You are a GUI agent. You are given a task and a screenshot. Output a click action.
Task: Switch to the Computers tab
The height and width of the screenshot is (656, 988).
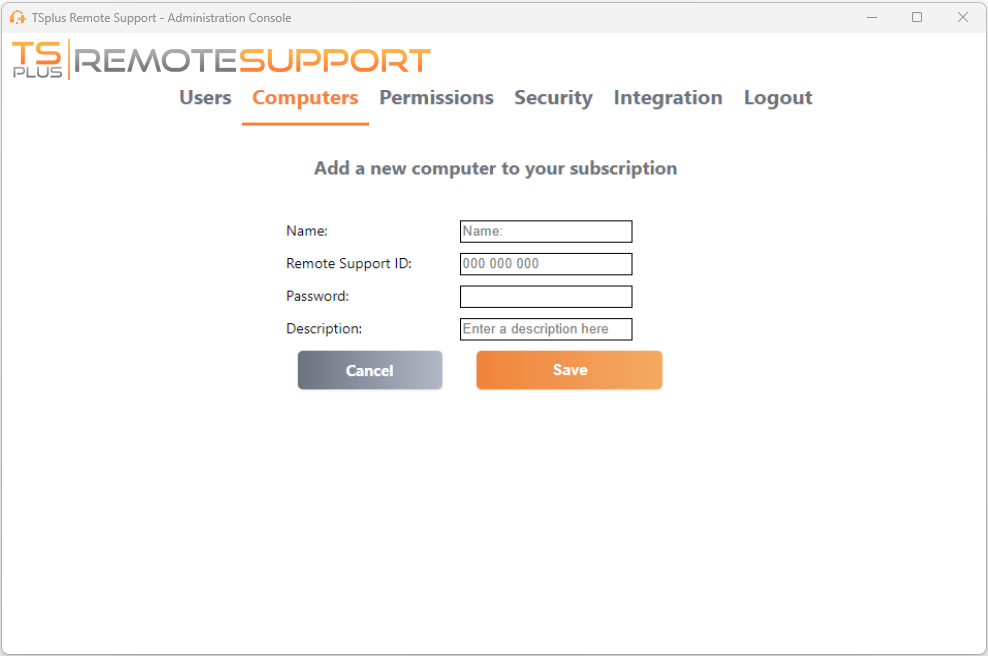(305, 97)
